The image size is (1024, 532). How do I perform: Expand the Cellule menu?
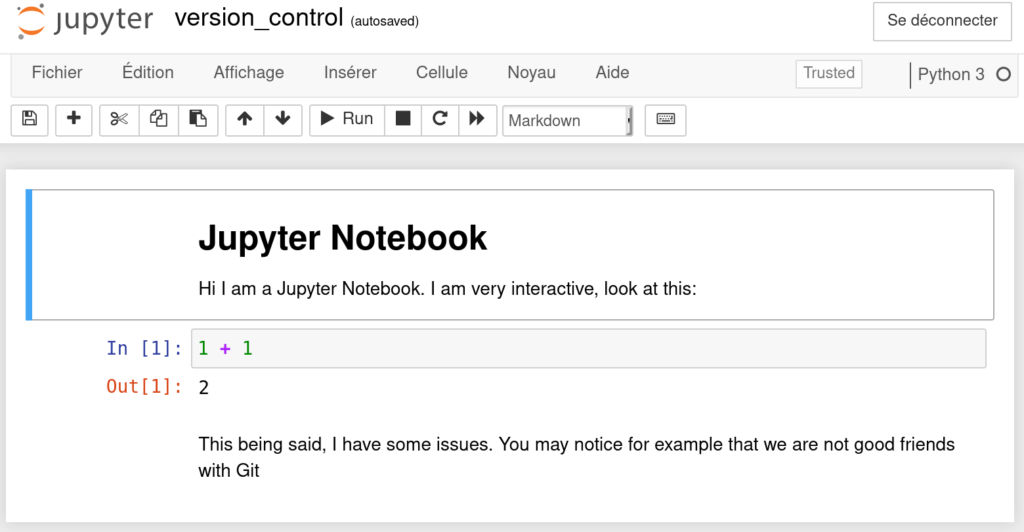pos(441,72)
